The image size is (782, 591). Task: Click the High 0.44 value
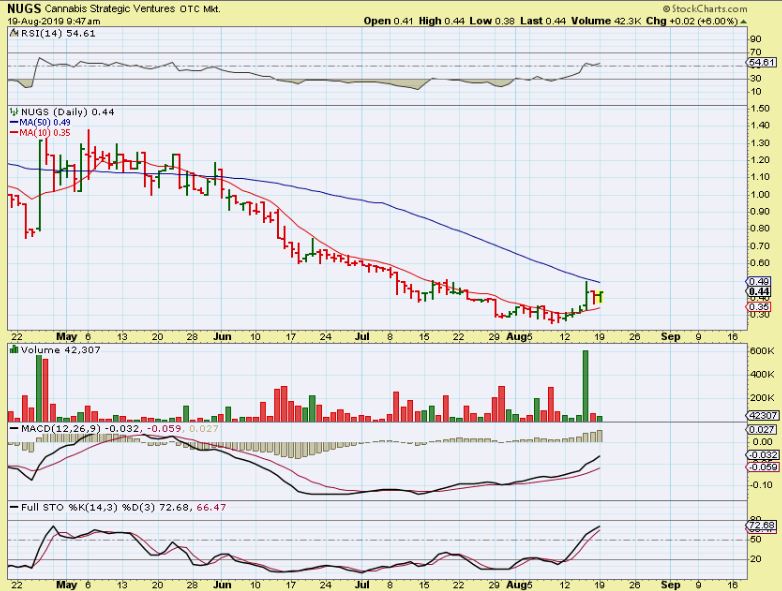[441, 21]
